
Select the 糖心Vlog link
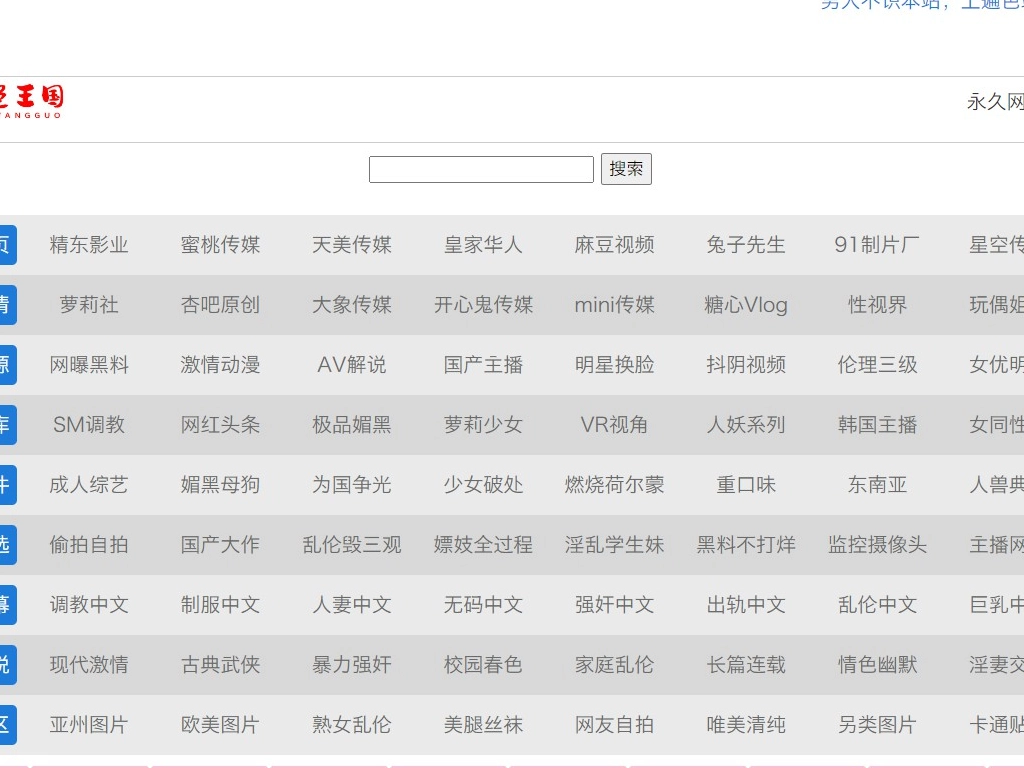coord(746,305)
